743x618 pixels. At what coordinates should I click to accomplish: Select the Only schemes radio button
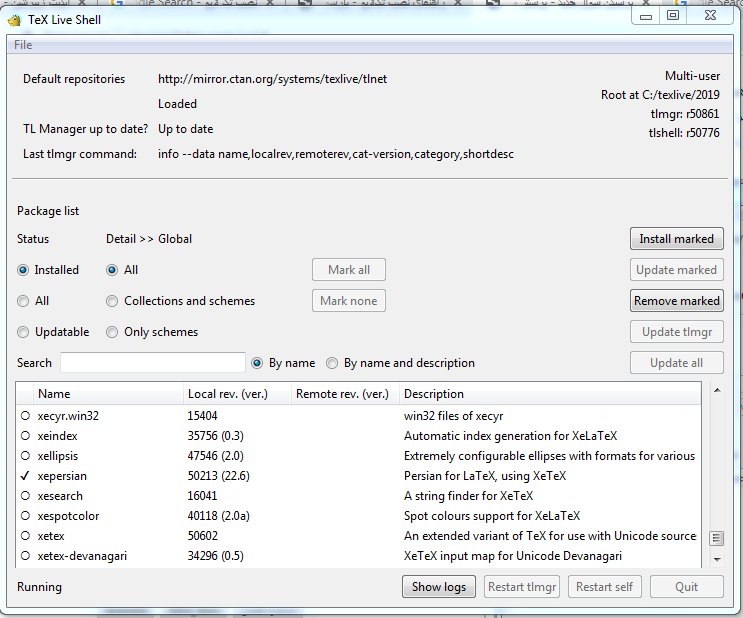(x=113, y=332)
